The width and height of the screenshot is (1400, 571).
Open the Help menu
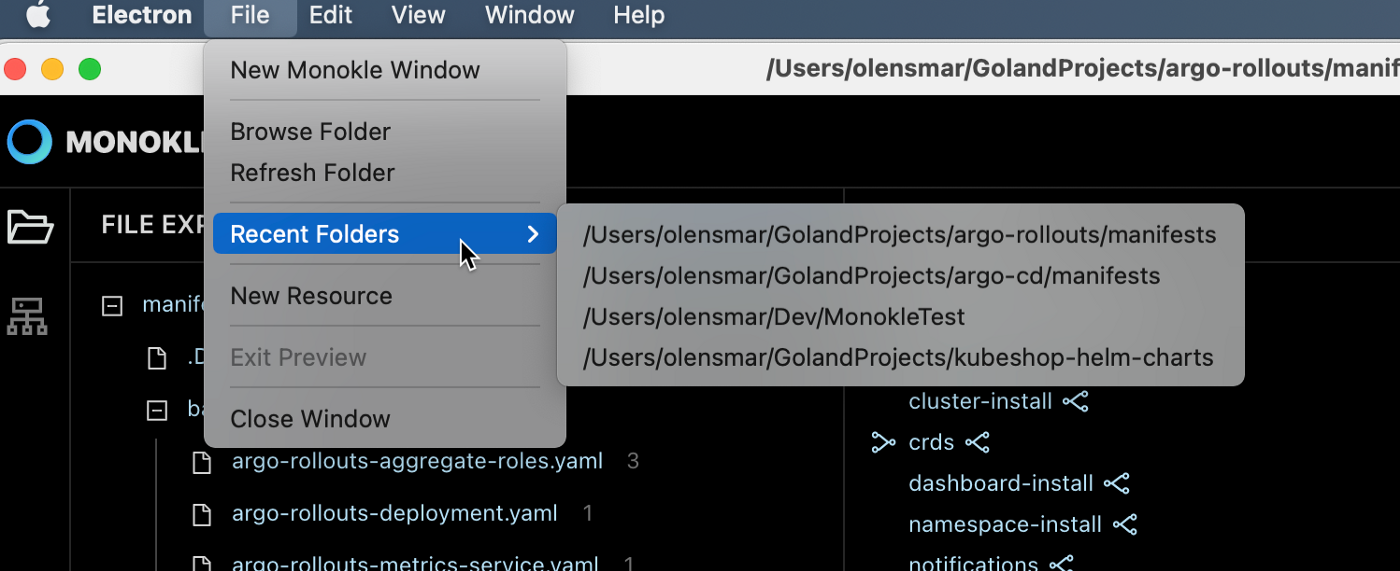(x=638, y=15)
